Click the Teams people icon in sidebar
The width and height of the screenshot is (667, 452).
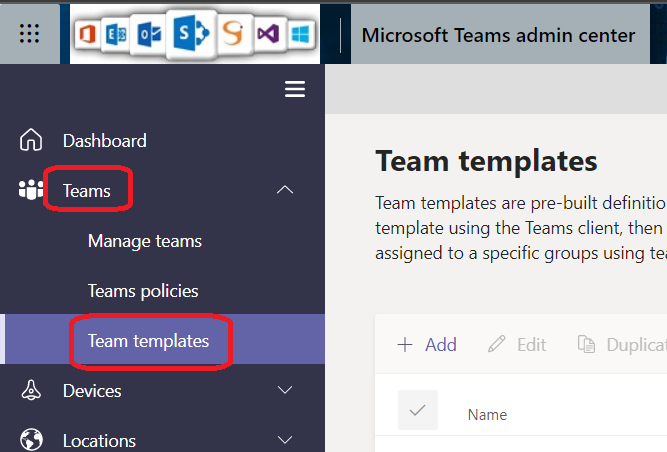31,190
